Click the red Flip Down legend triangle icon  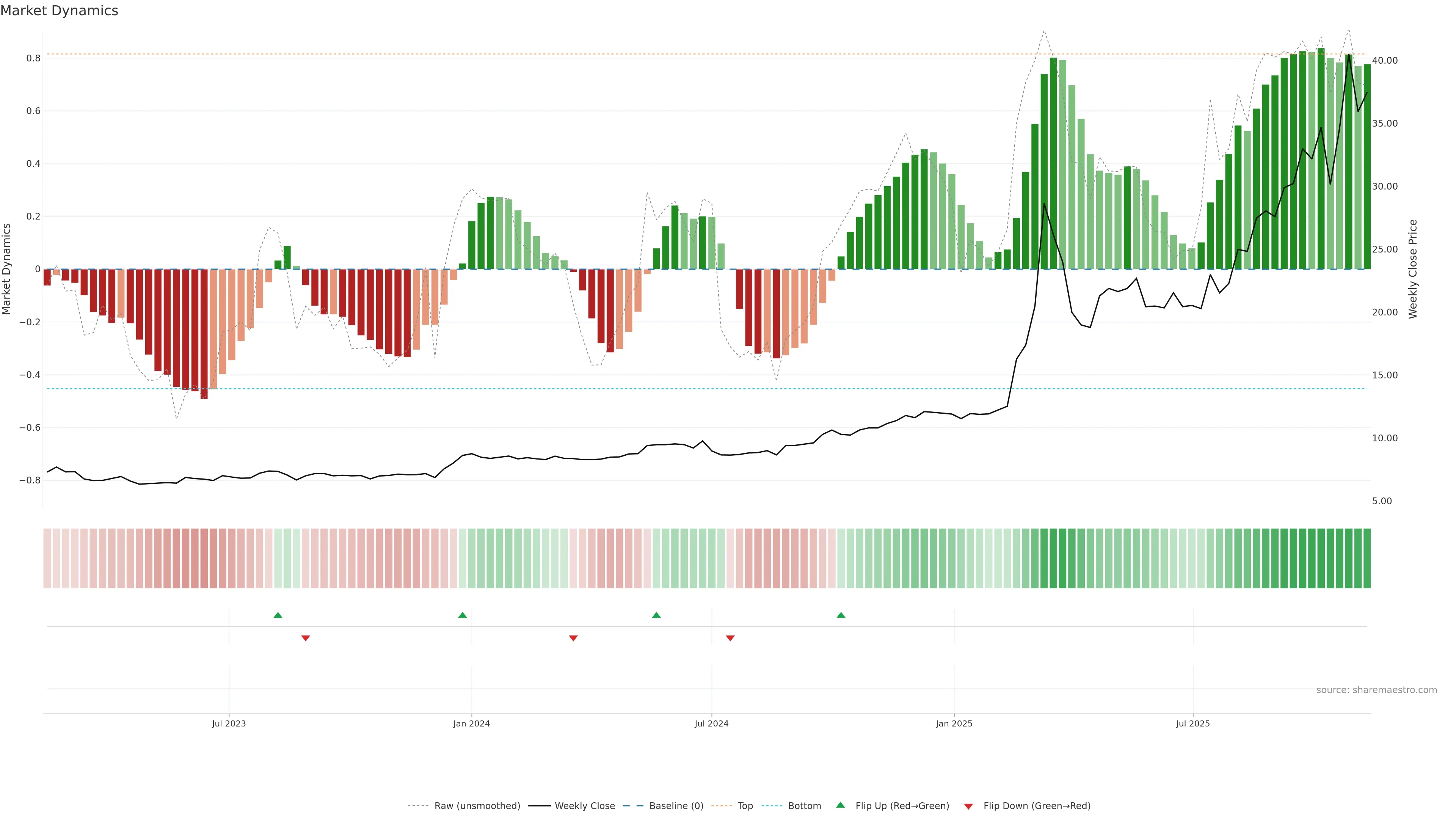click(x=968, y=806)
